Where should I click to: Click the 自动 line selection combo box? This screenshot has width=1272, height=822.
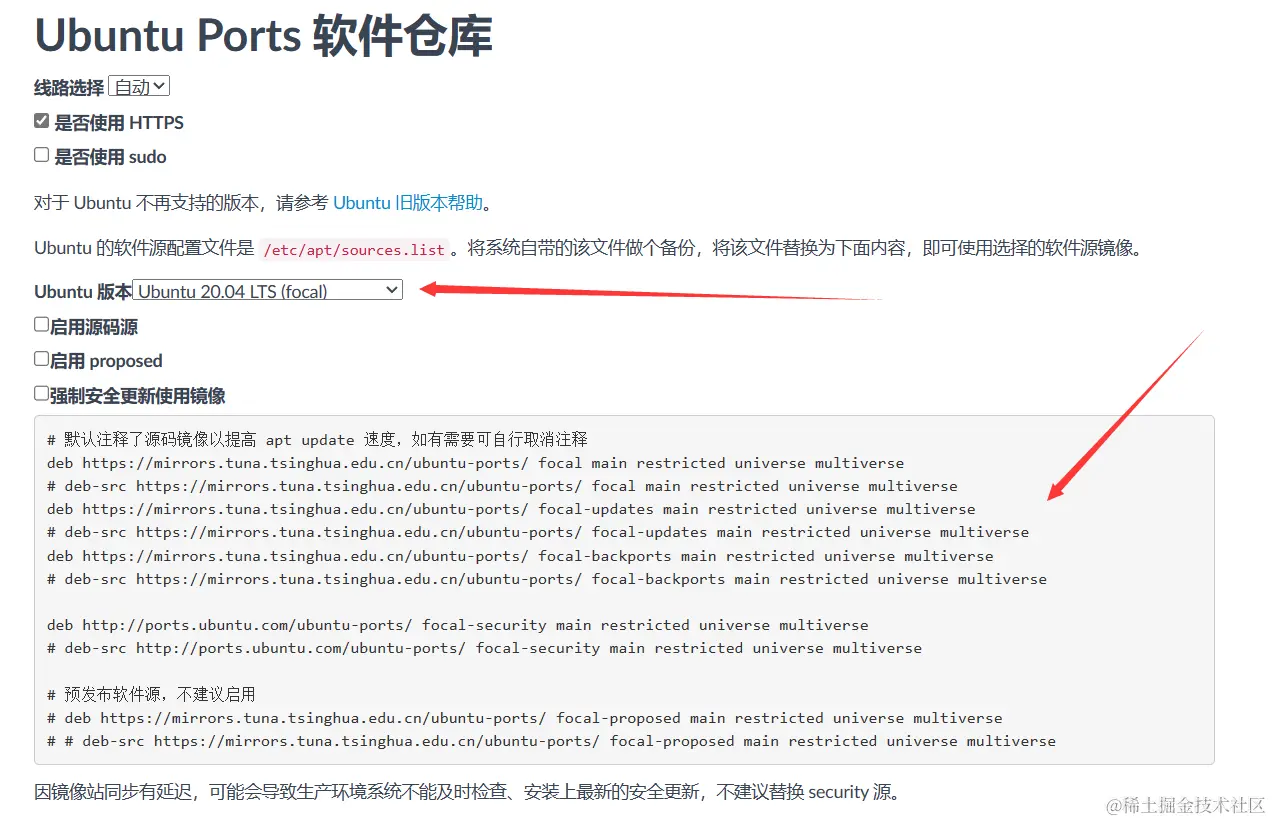(x=138, y=86)
